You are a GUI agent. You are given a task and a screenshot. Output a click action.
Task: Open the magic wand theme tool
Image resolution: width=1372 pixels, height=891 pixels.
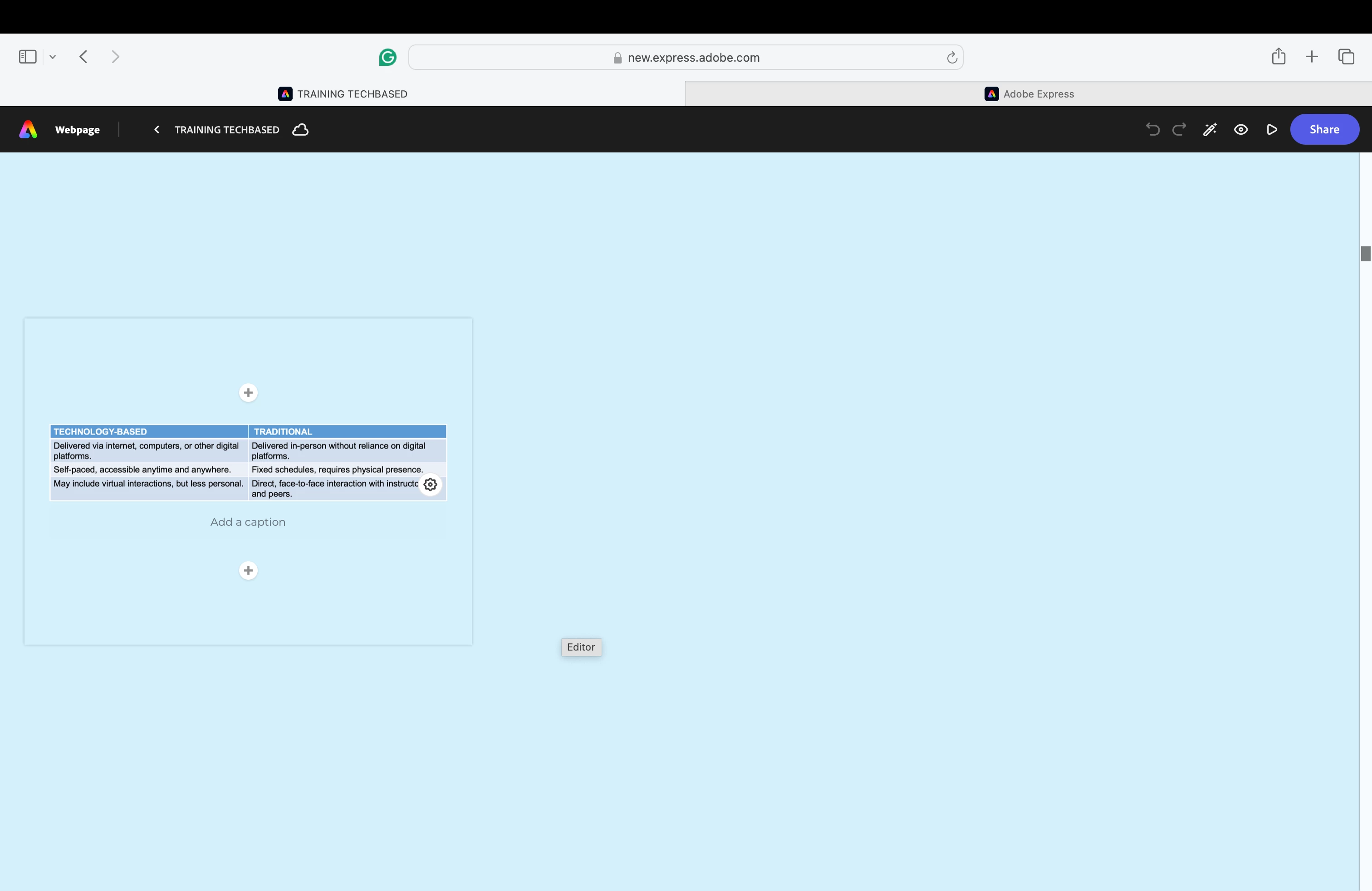[1210, 130]
